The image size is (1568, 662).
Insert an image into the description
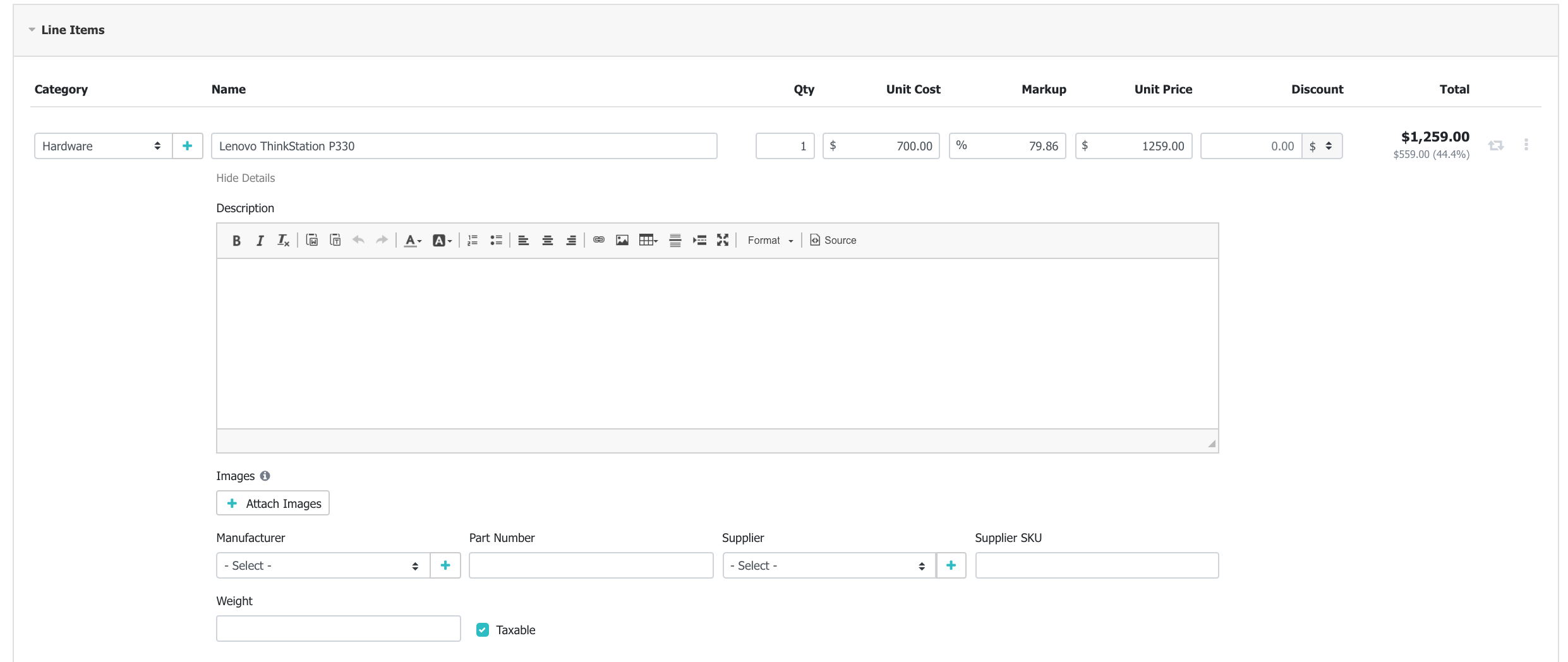point(622,240)
